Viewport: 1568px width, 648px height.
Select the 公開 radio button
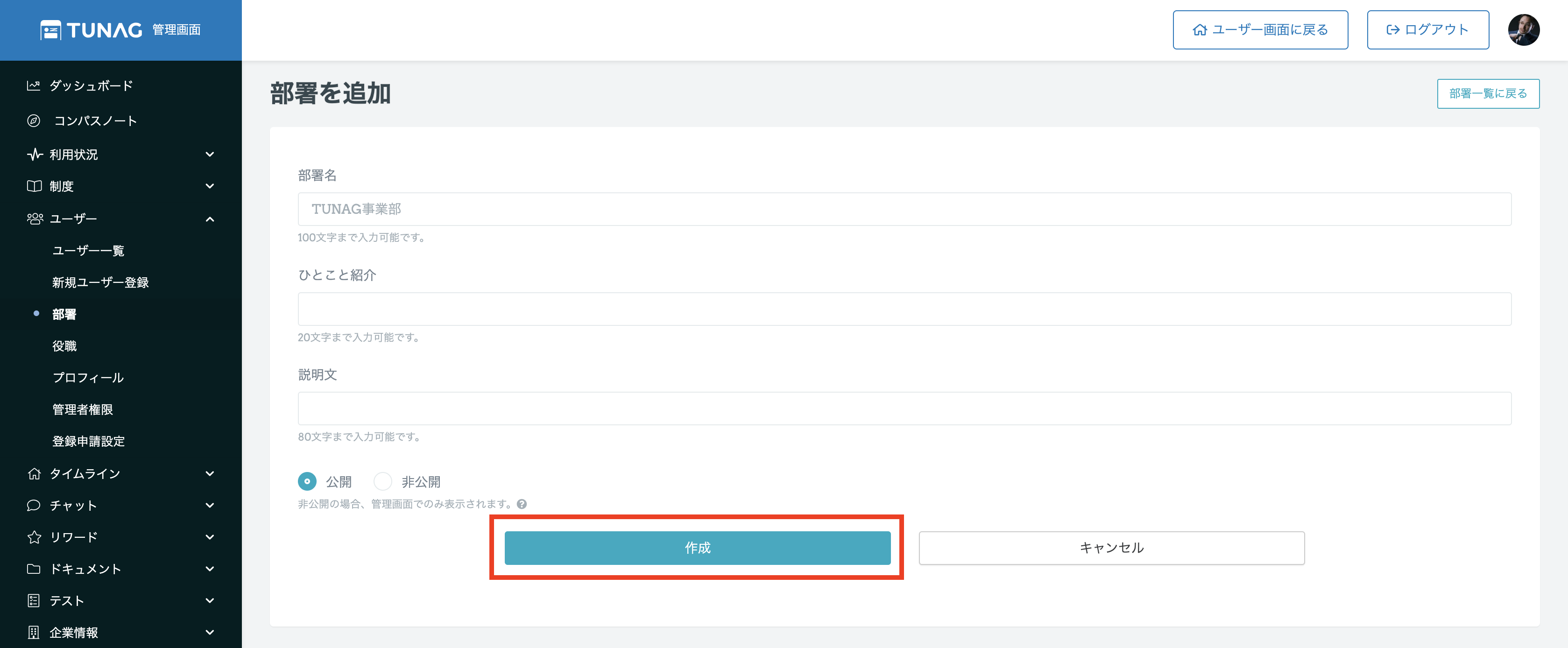[x=307, y=482]
